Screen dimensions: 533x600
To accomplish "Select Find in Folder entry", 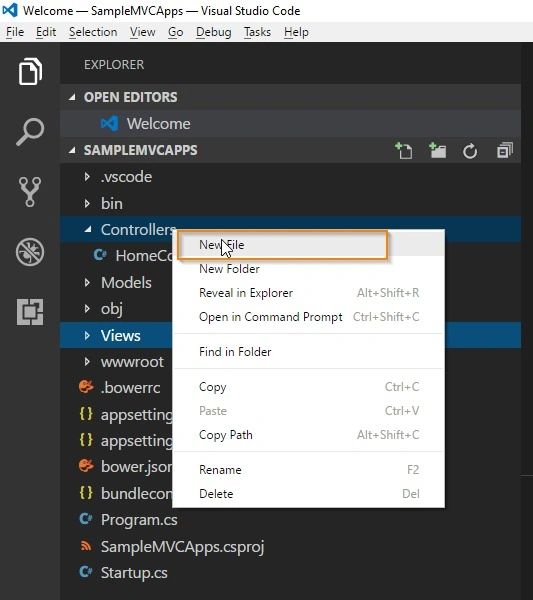I will click(309, 352).
